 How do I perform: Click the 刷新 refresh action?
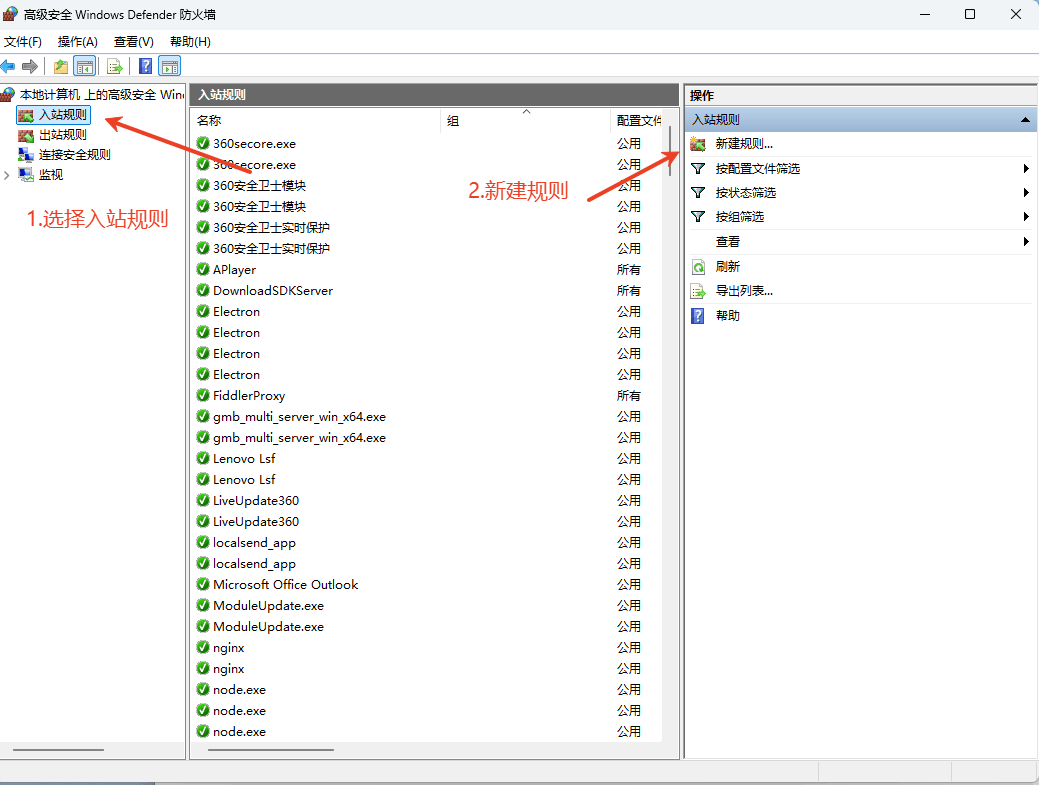(x=727, y=266)
